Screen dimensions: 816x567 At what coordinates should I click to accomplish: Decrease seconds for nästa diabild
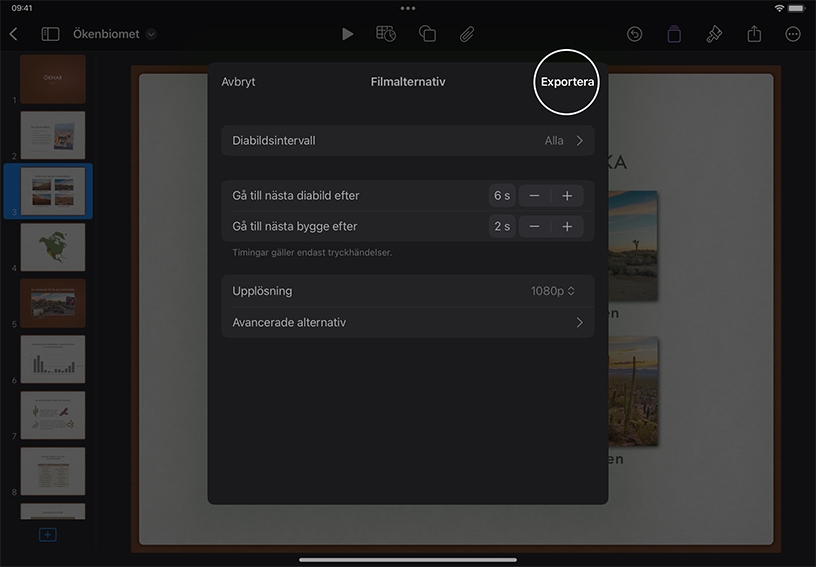534,196
